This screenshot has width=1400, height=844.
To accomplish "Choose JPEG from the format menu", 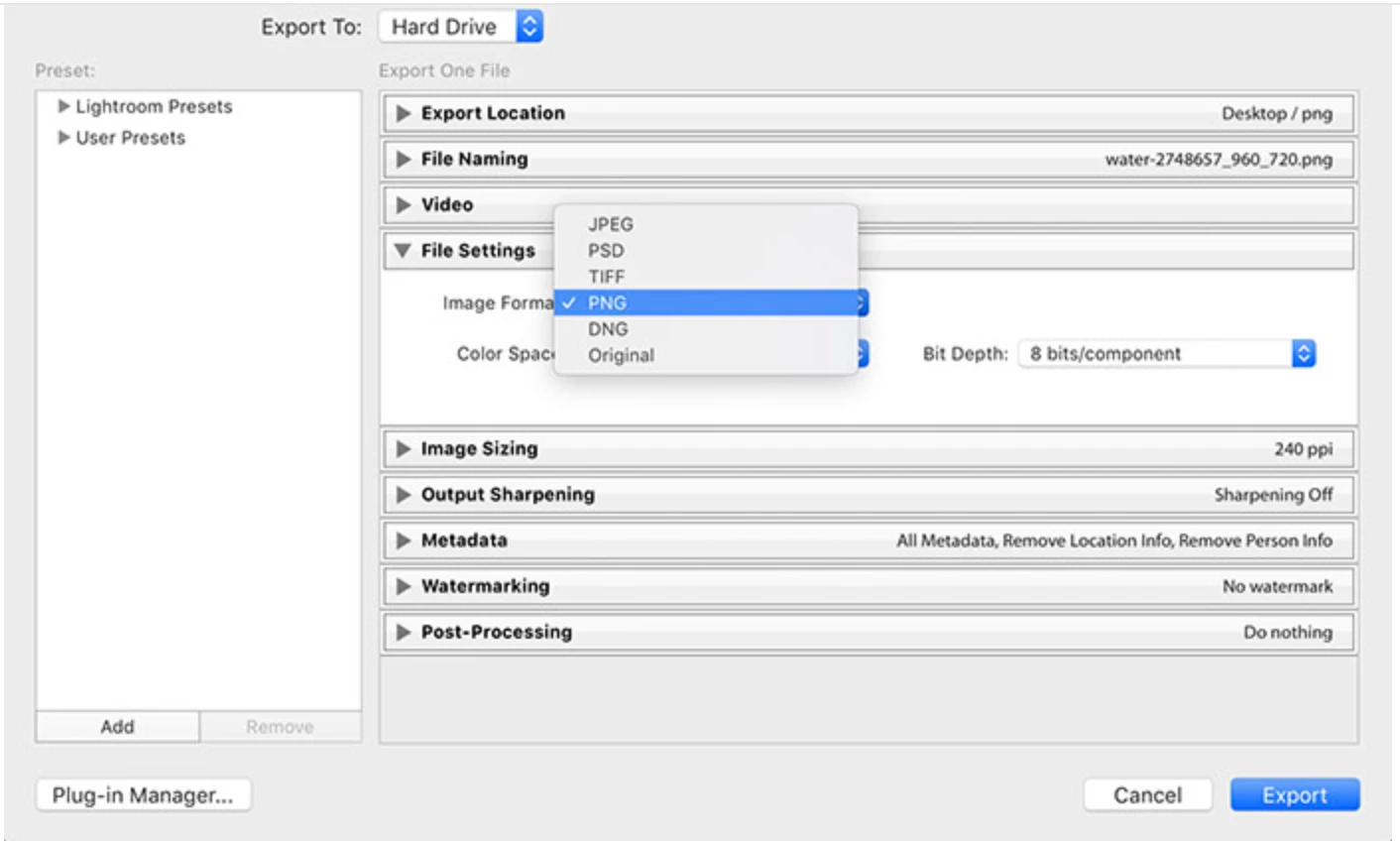I will [706, 224].
